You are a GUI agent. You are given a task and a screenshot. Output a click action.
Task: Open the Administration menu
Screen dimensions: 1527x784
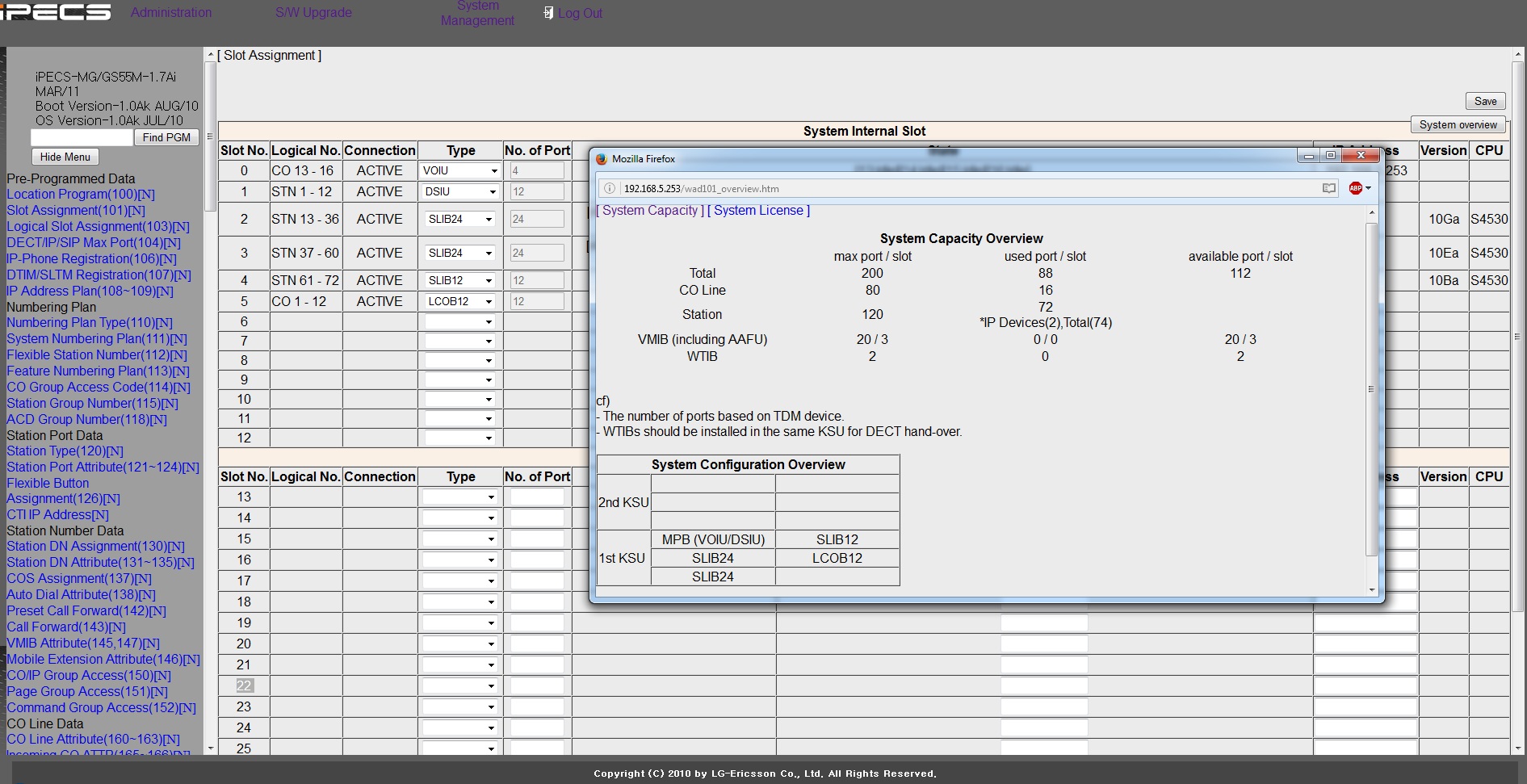[171, 13]
